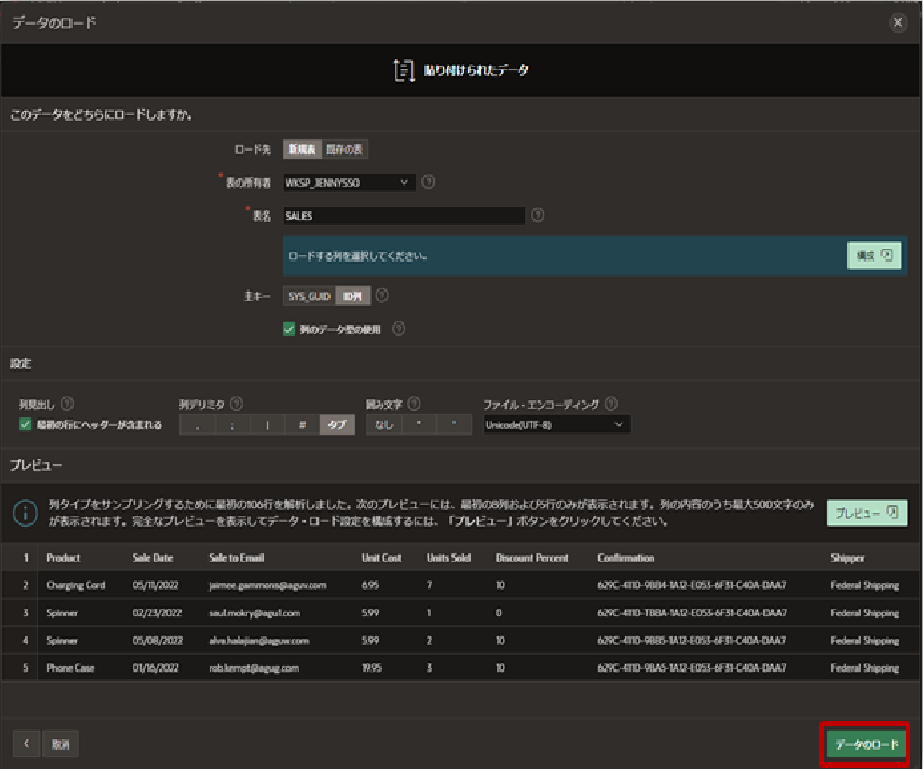Open help for ファイル・エンコーディング
923x769 pixels.
611,404
